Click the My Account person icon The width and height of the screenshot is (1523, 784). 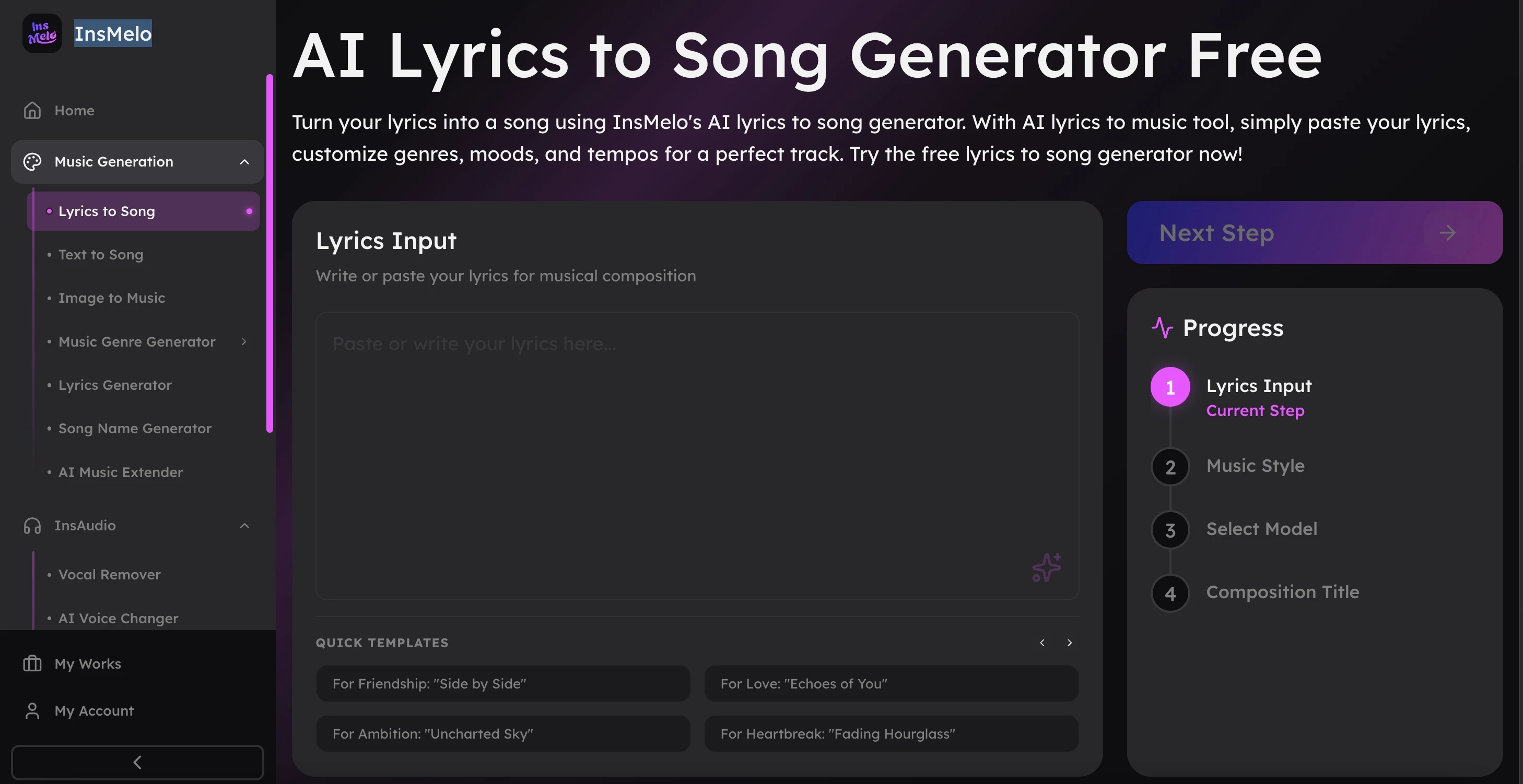[32, 711]
